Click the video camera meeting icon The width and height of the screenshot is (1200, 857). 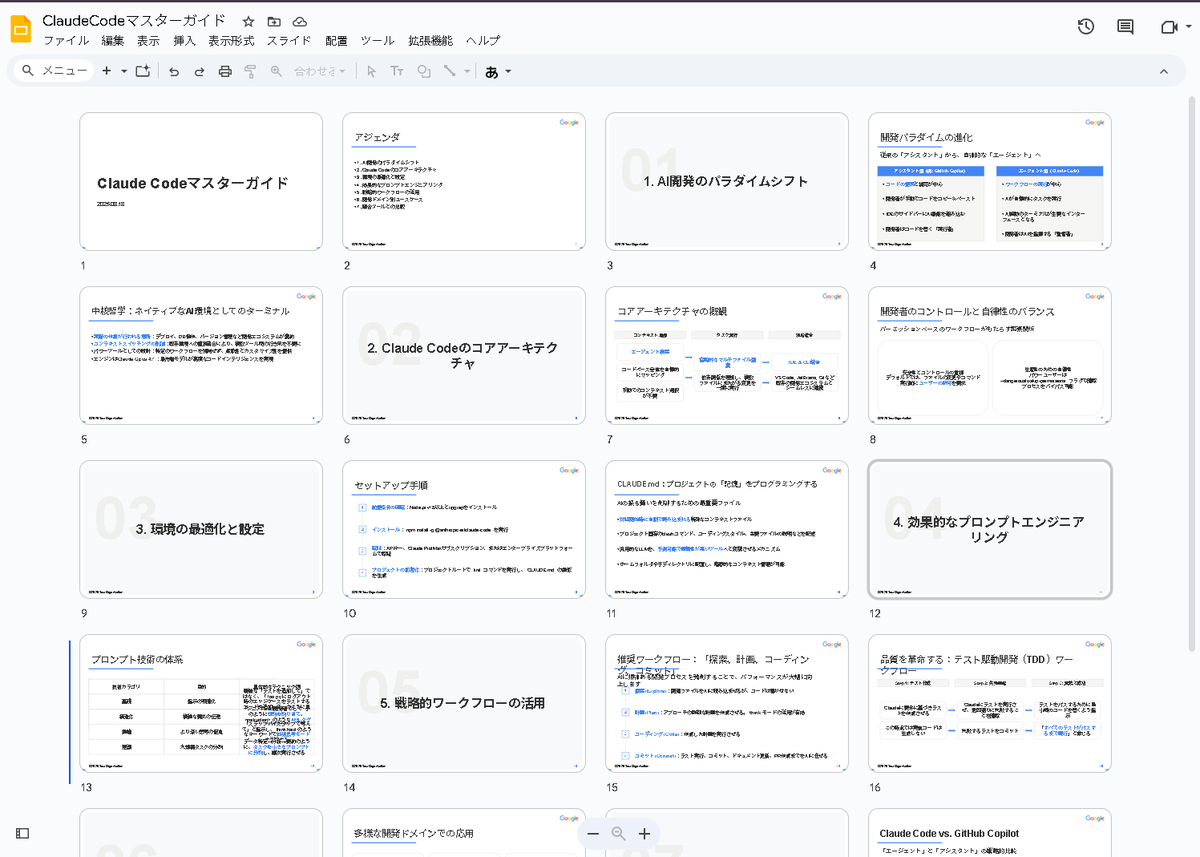point(1167,27)
